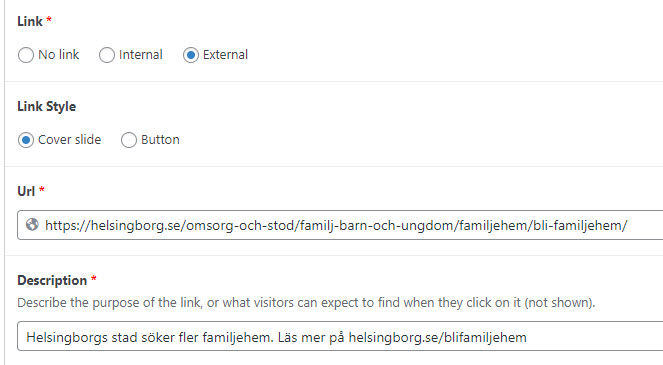Switch link style to the "Button" radio

[129, 140]
